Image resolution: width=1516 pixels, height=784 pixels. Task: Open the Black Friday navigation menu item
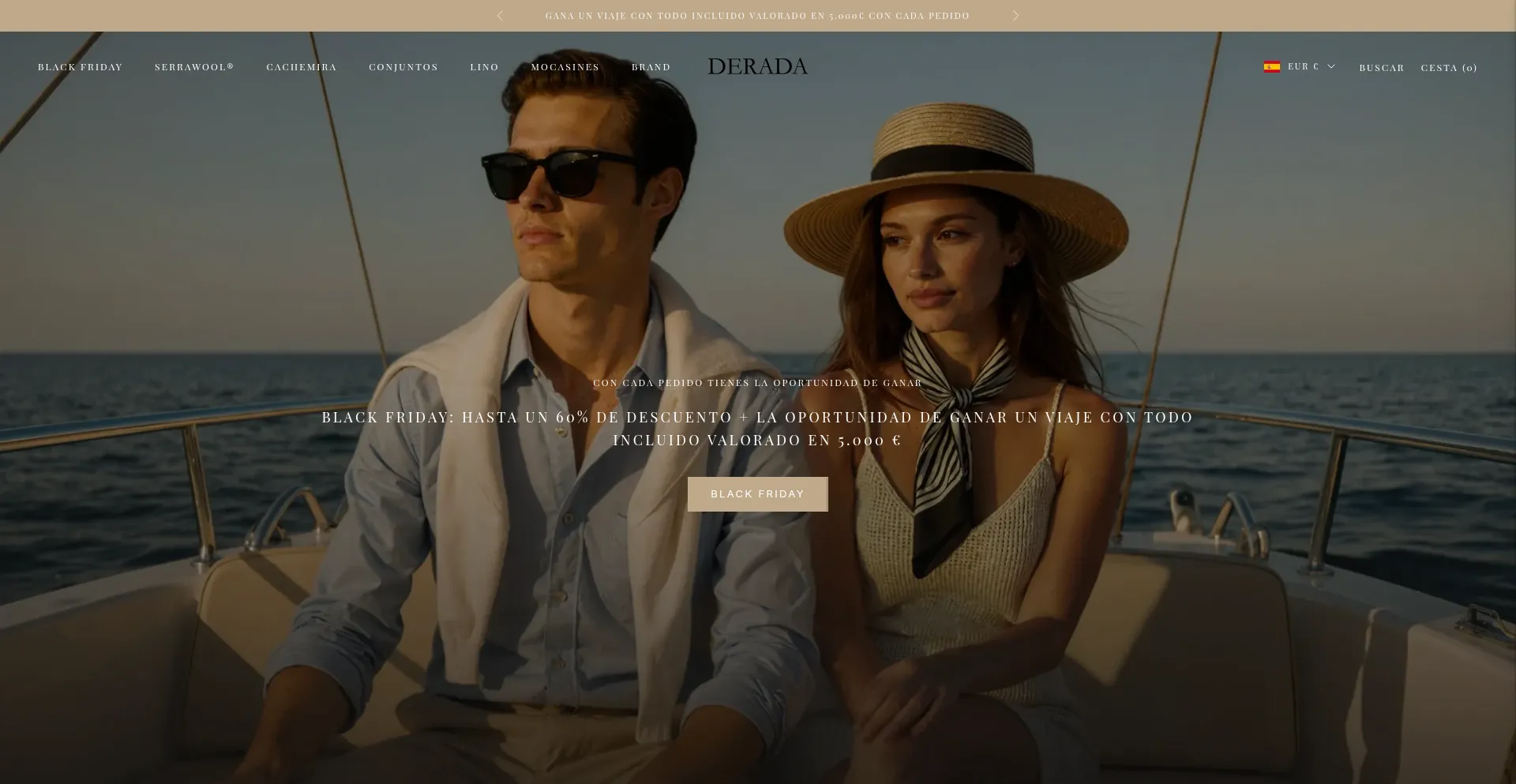pos(81,67)
